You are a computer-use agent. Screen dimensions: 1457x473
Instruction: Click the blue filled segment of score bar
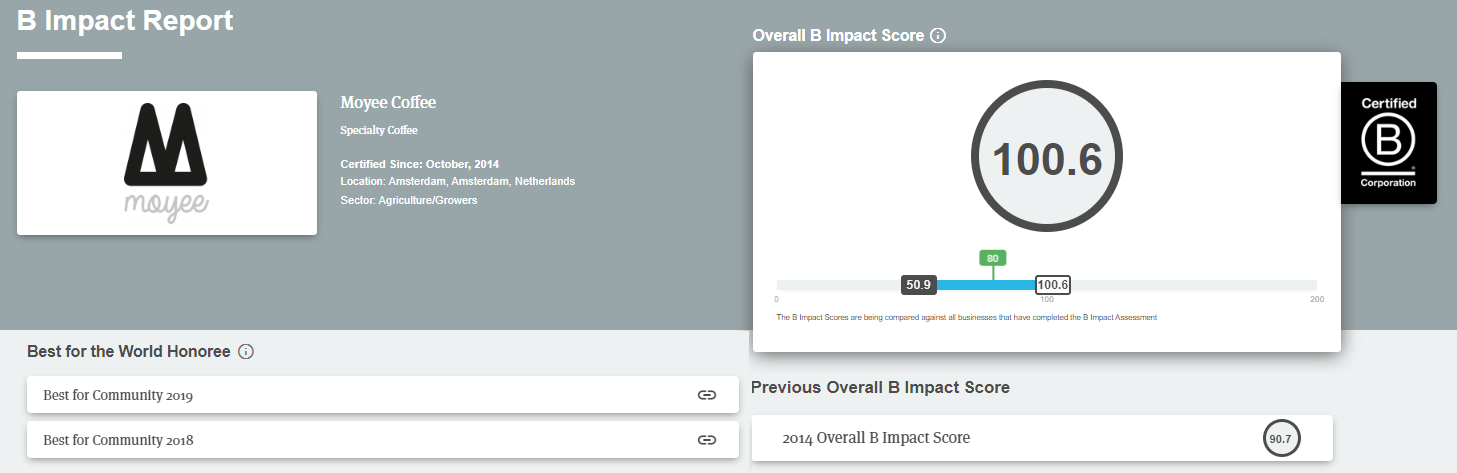point(985,285)
